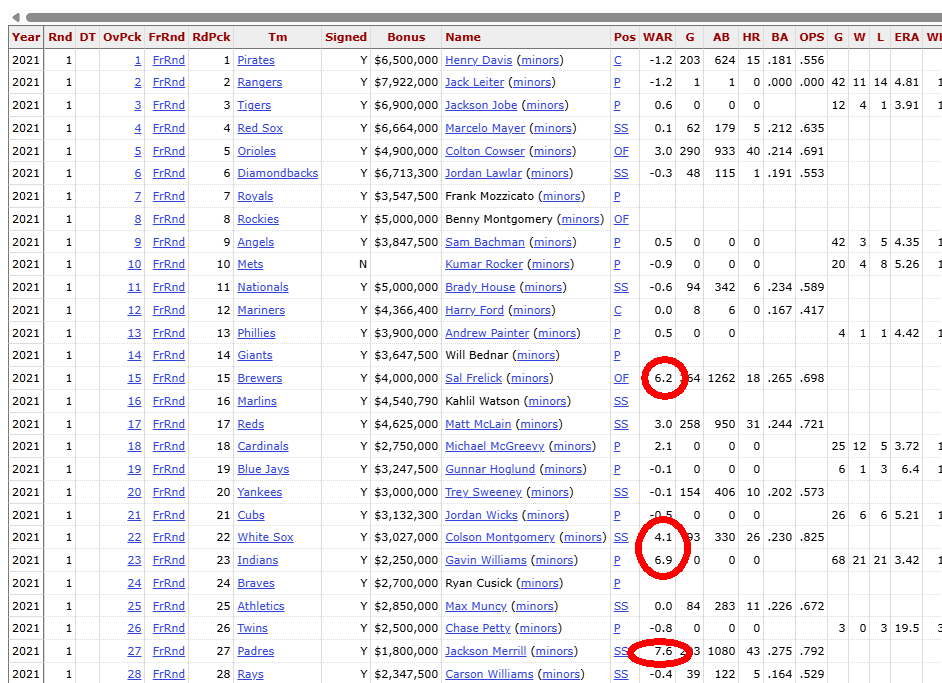Sort by Signed column header
This screenshot has height=683, width=942.
click(x=345, y=37)
